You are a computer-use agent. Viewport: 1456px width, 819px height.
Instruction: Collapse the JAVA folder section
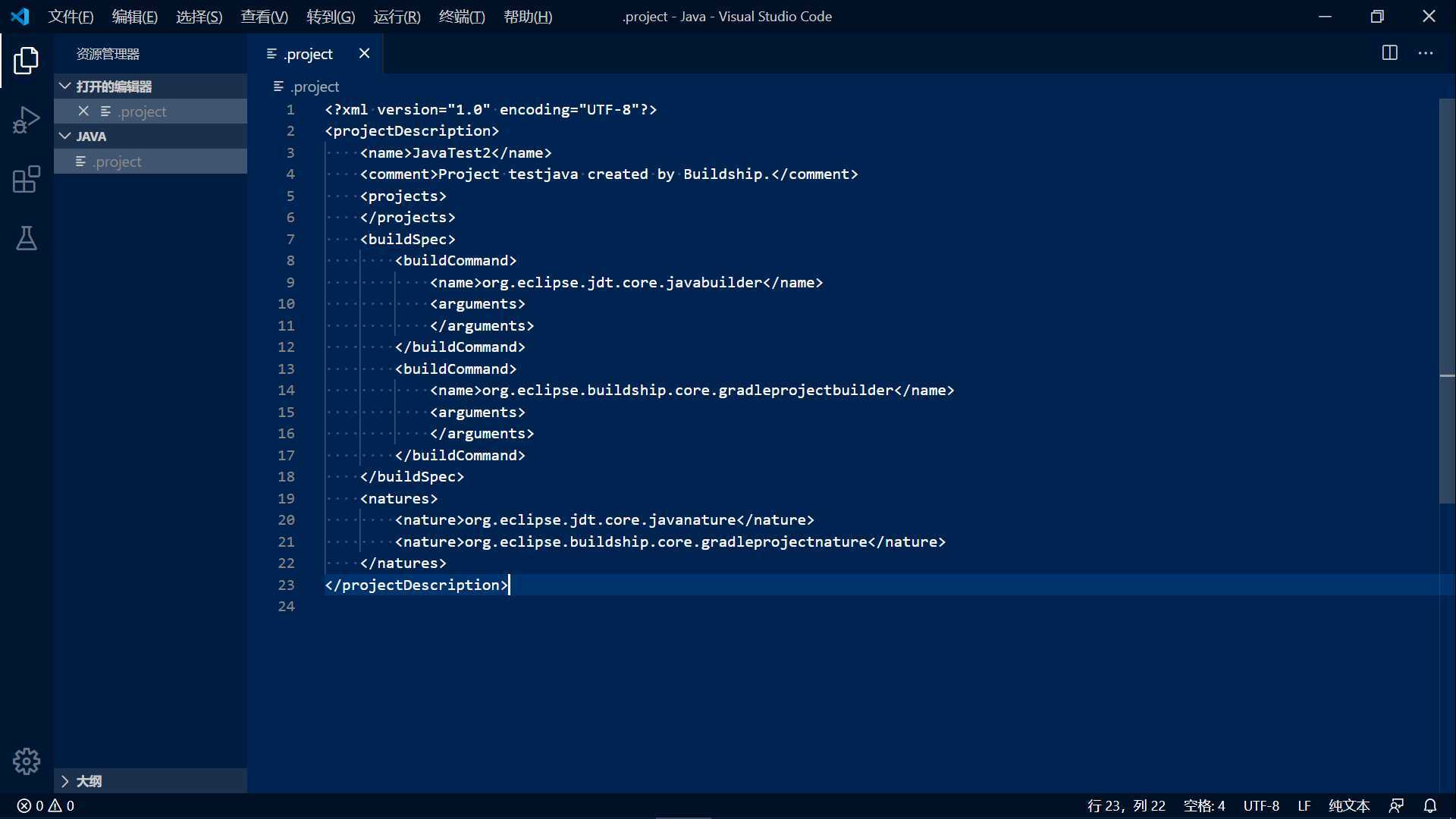pyautogui.click(x=150, y=136)
